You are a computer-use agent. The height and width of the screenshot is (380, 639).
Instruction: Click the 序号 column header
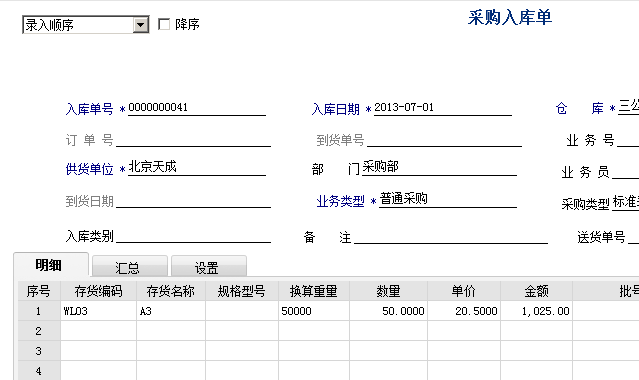(x=39, y=291)
